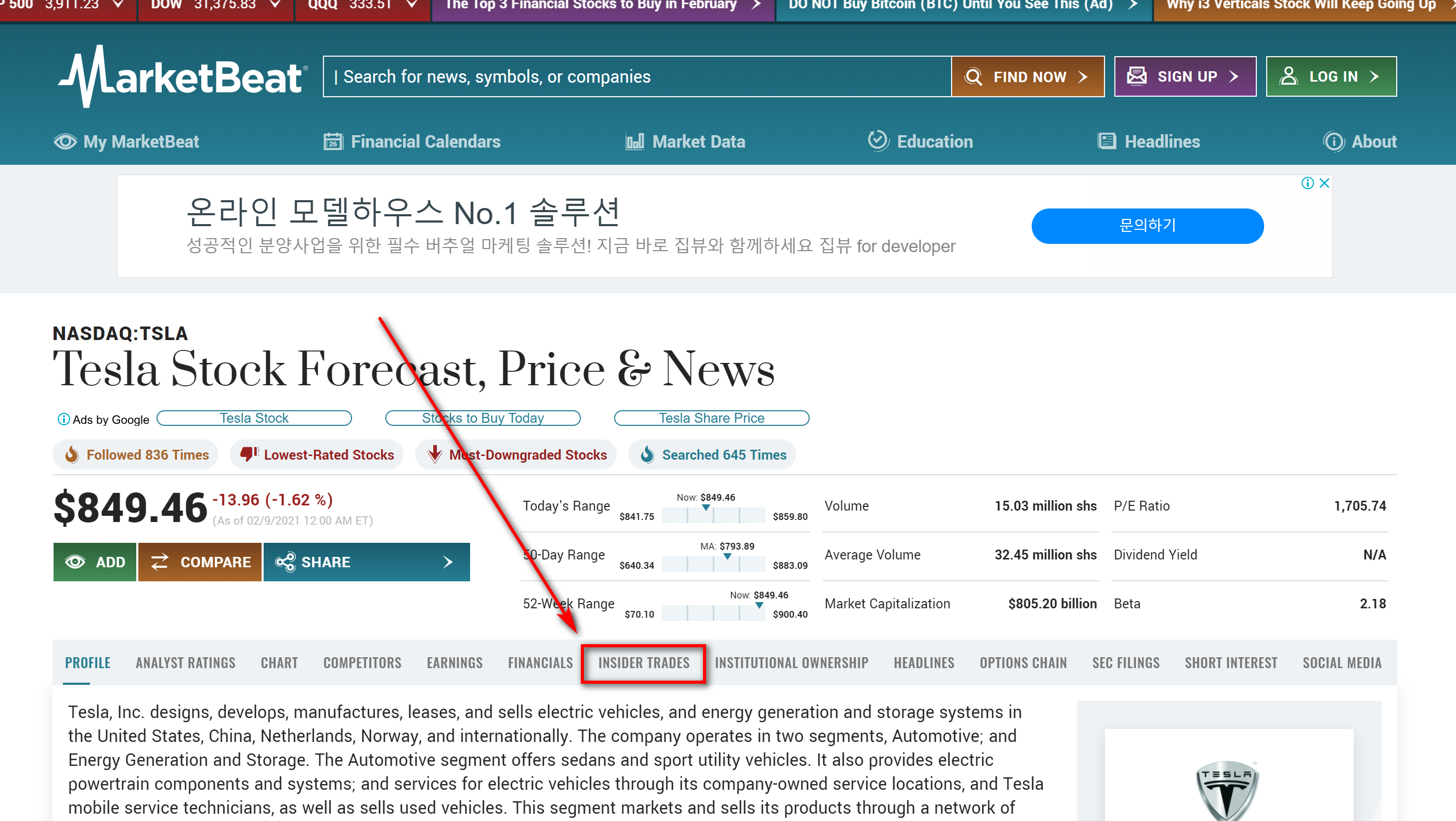Switch to the CHART tab
Viewport: 1456px width, 821px height.
click(279, 663)
